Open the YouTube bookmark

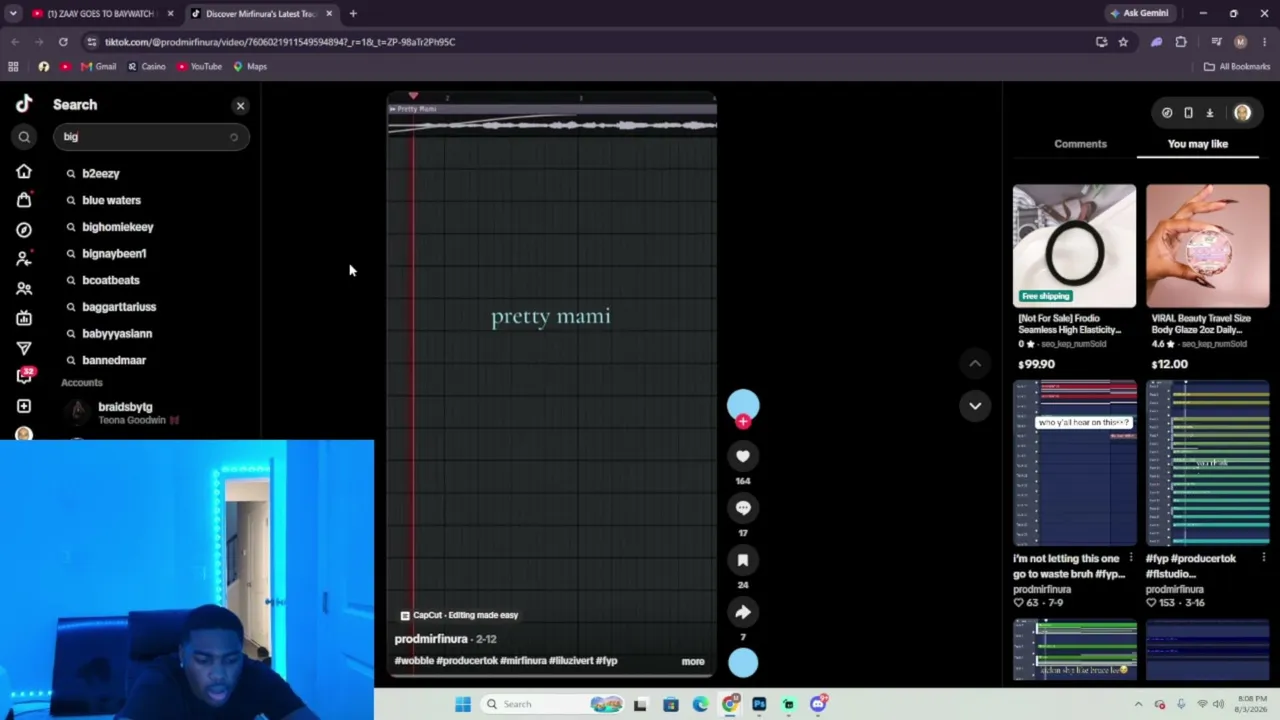(199, 67)
